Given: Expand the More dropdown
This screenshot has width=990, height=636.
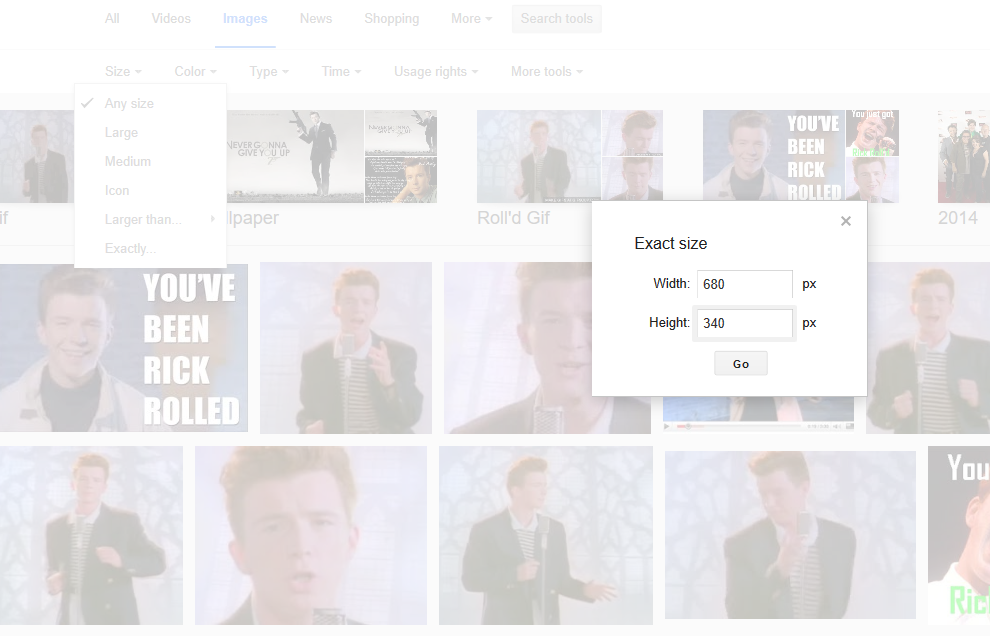Looking at the screenshot, I should pyautogui.click(x=471, y=19).
